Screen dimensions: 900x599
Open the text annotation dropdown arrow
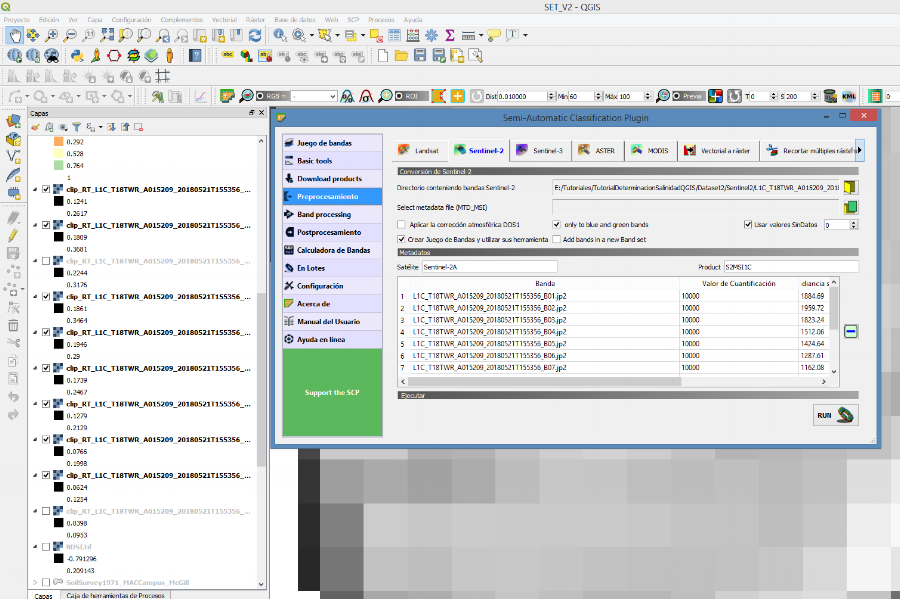(525, 36)
